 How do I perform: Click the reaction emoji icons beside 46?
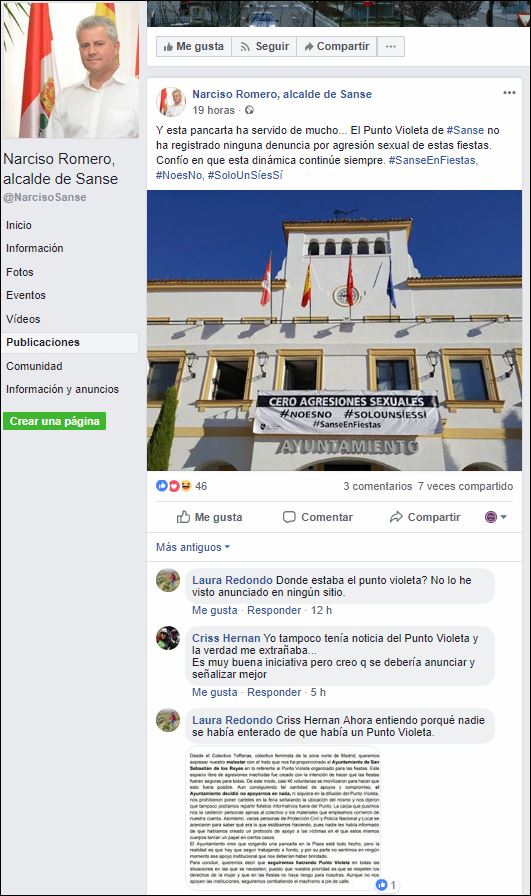click(174, 486)
